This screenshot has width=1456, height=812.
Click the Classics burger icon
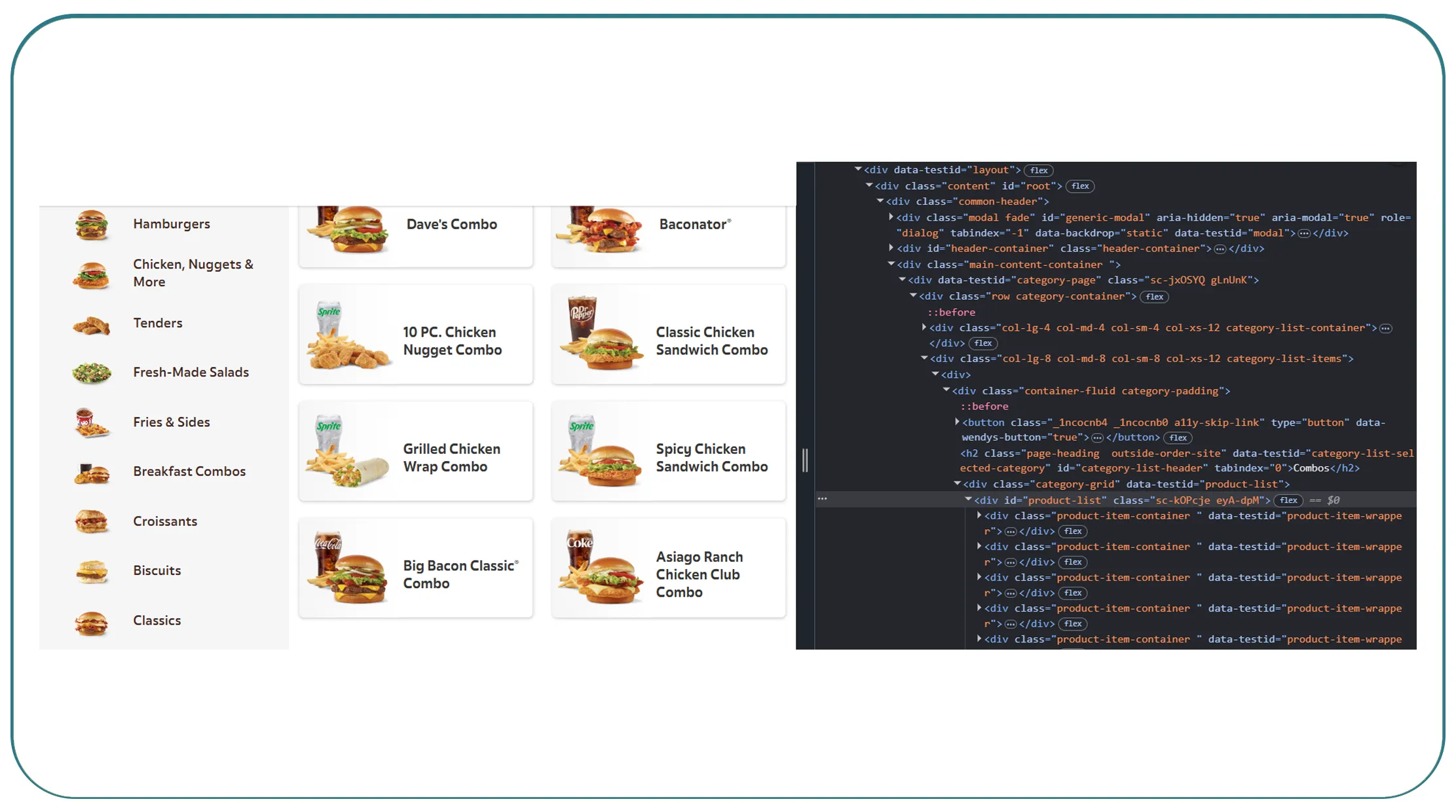point(91,622)
